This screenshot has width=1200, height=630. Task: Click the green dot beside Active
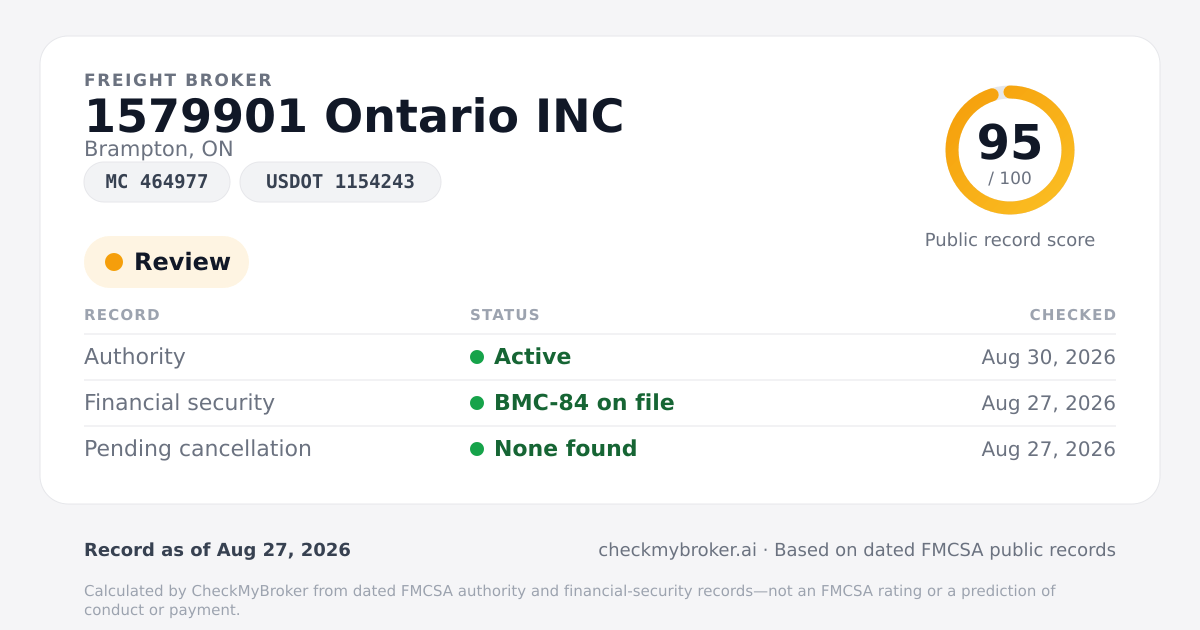(477, 357)
